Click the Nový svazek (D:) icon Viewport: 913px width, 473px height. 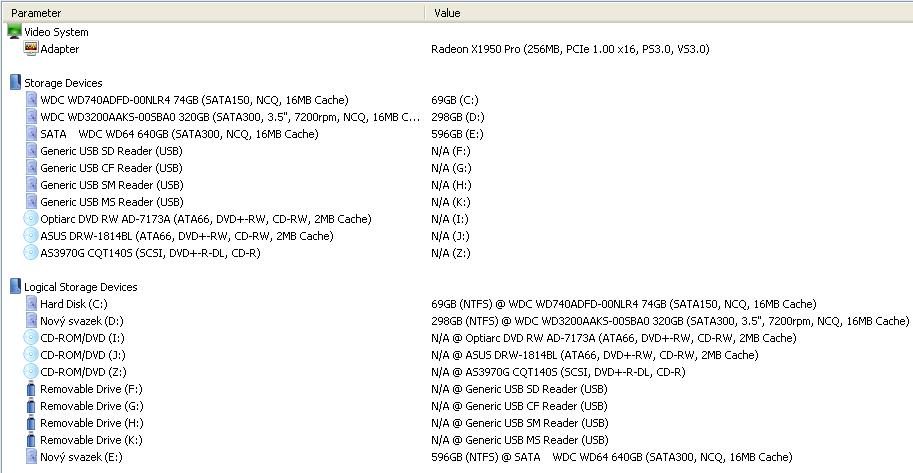(x=31, y=320)
